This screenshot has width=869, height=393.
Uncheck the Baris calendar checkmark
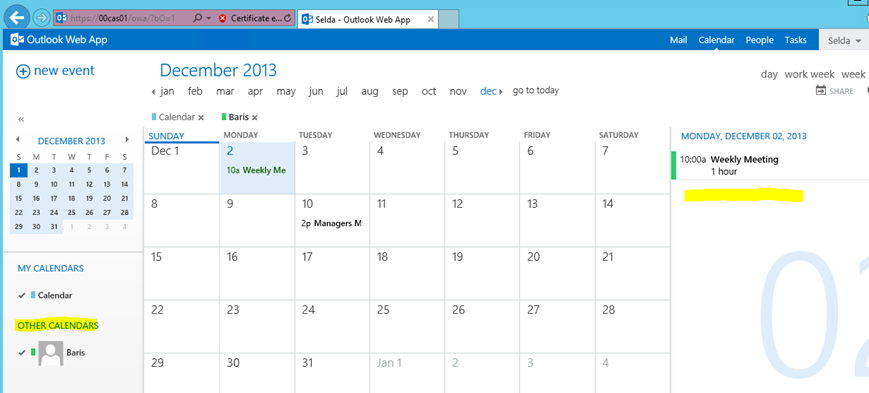22,353
